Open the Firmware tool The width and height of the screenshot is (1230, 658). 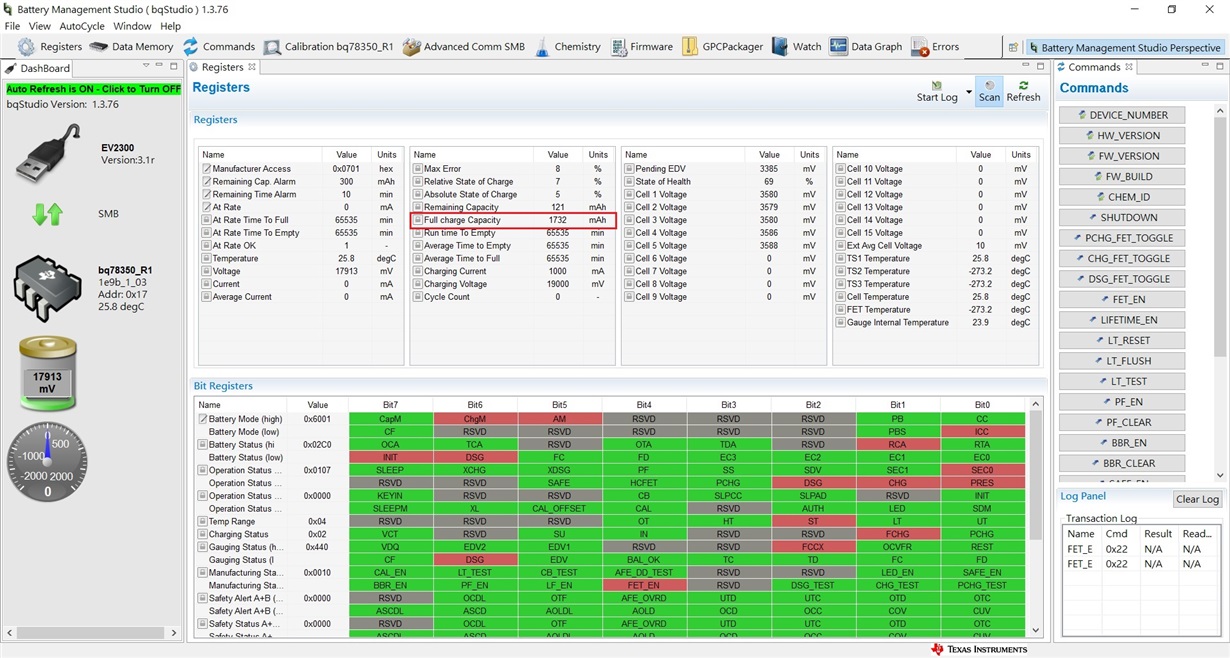(x=641, y=47)
